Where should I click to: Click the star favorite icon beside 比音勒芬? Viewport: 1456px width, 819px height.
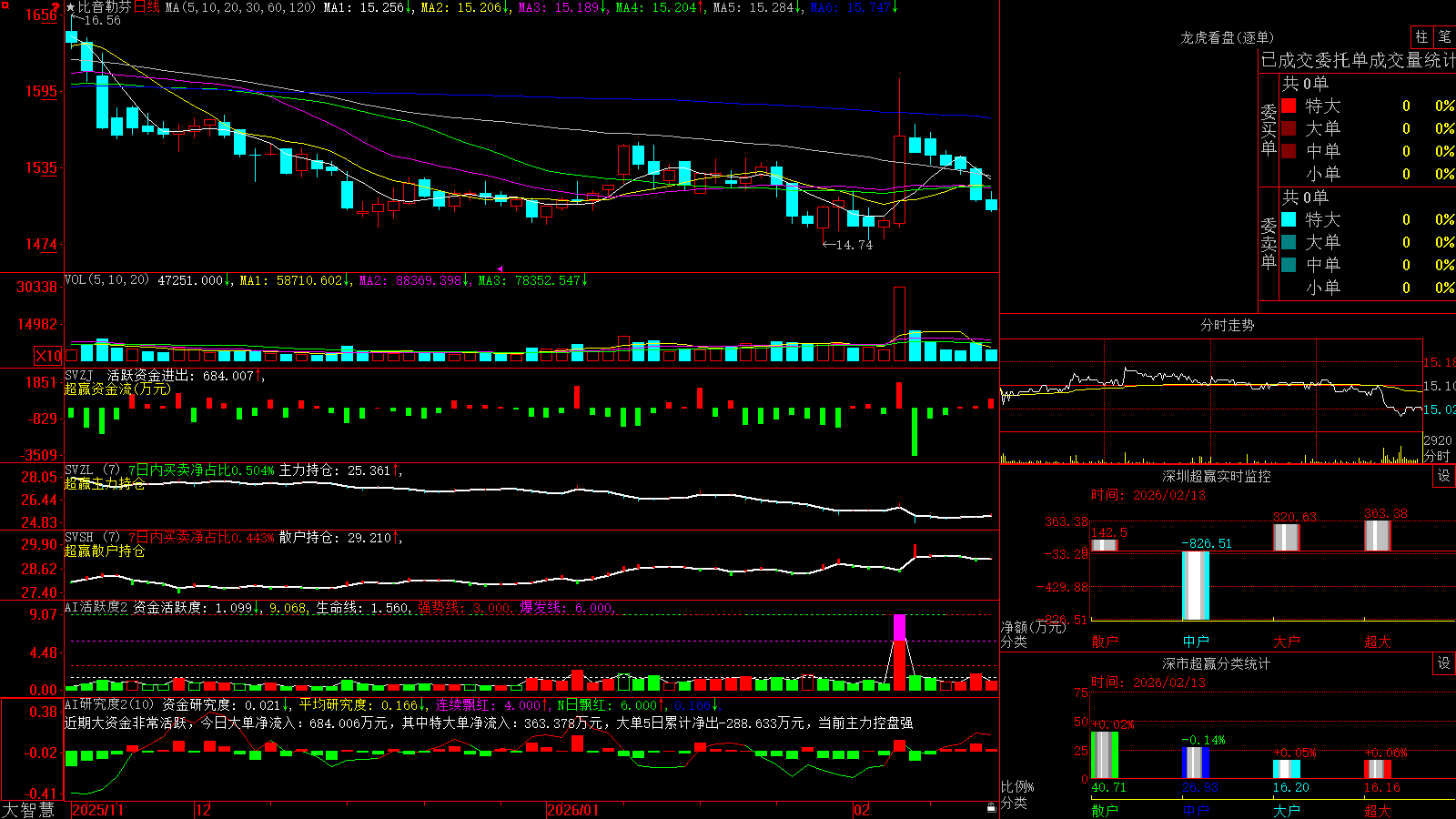point(71,7)
